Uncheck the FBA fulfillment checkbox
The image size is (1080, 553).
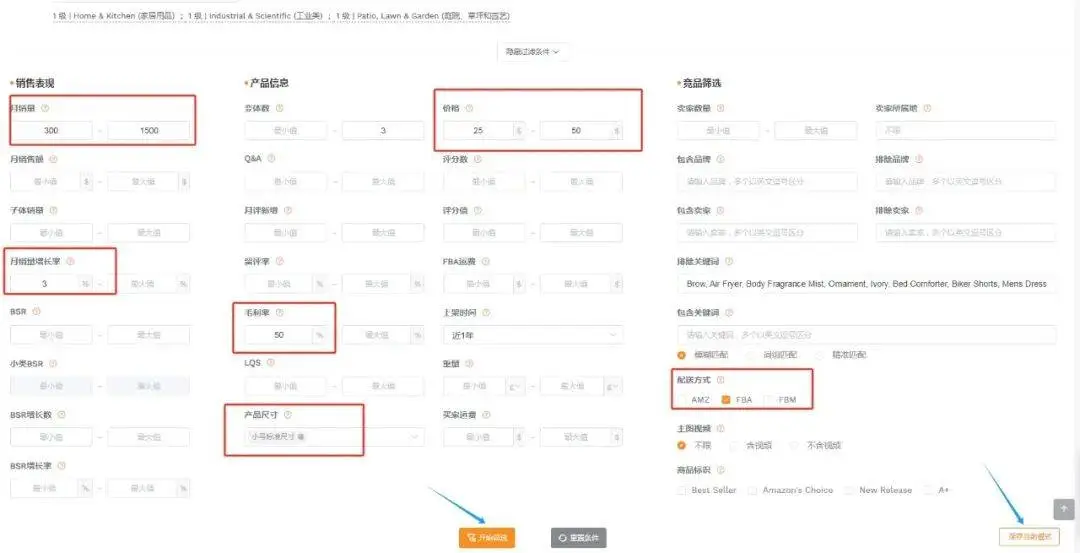click(727, 399)
